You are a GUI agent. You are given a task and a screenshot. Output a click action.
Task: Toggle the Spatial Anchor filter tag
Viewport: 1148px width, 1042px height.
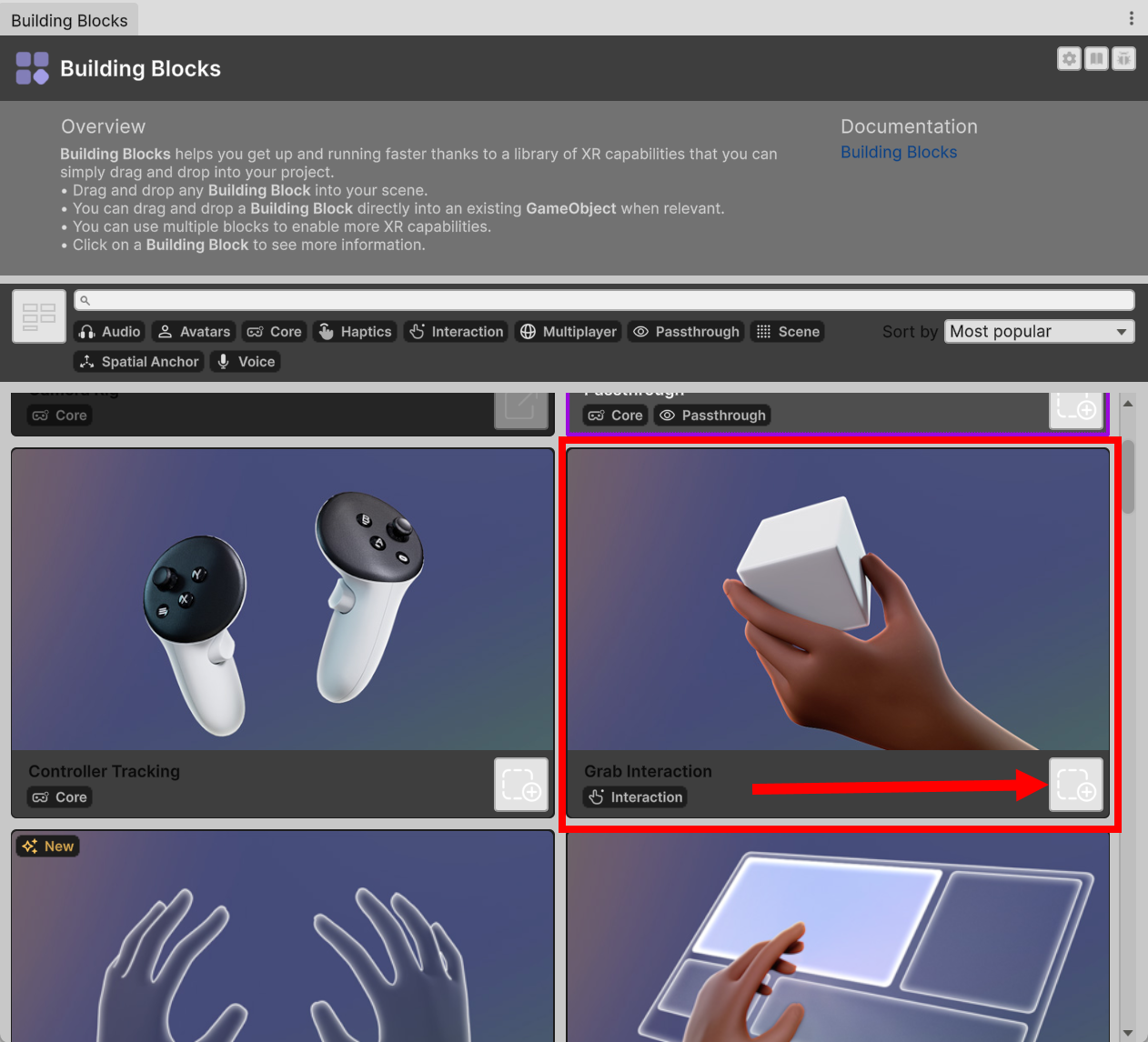(138, 362)
